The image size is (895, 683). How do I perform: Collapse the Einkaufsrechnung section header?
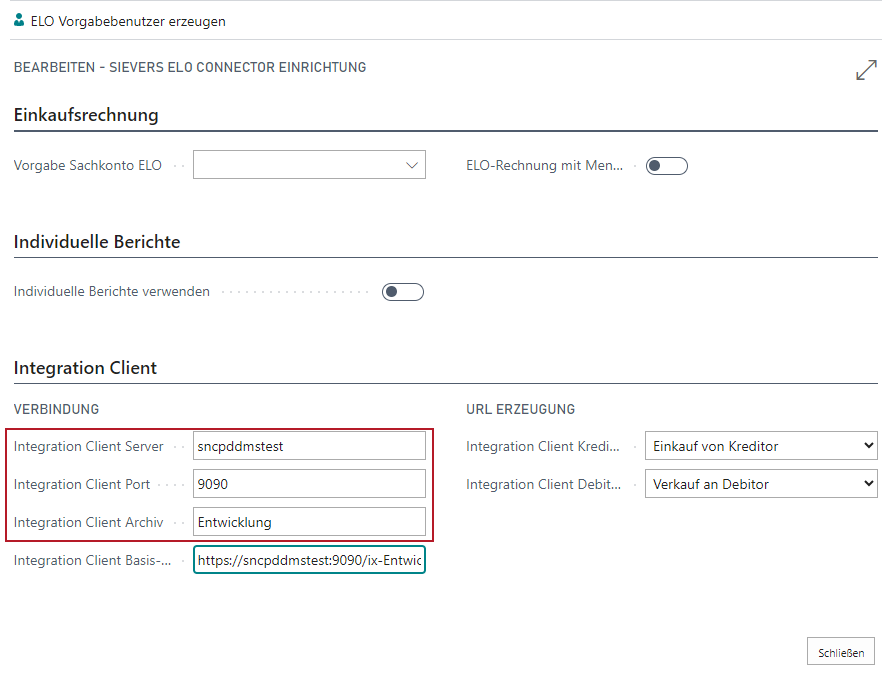(x=86, y=115)
